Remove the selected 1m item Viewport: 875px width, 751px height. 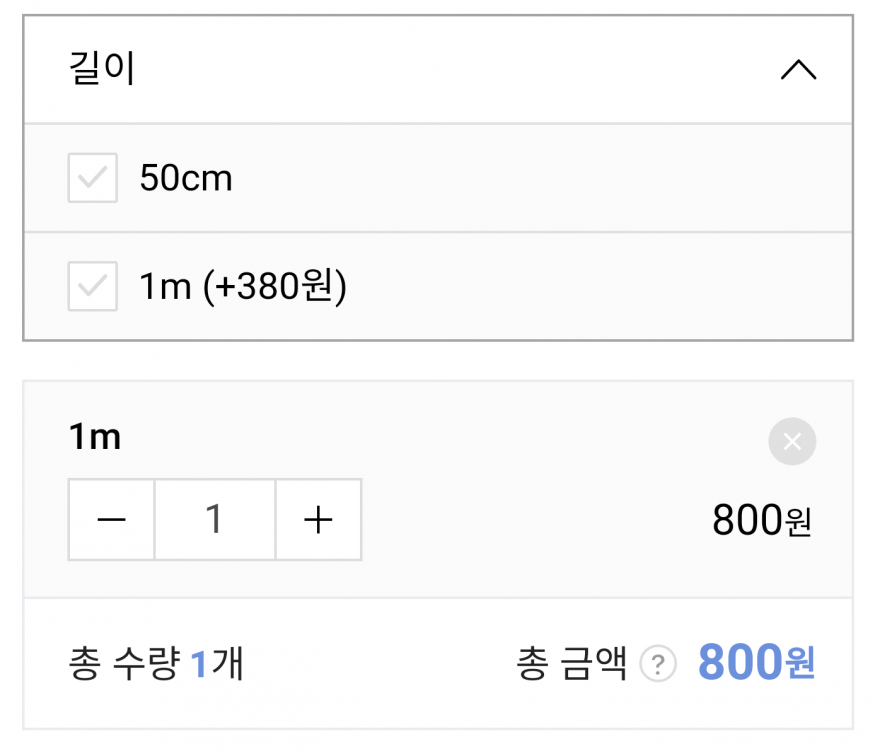coord(792,441)
